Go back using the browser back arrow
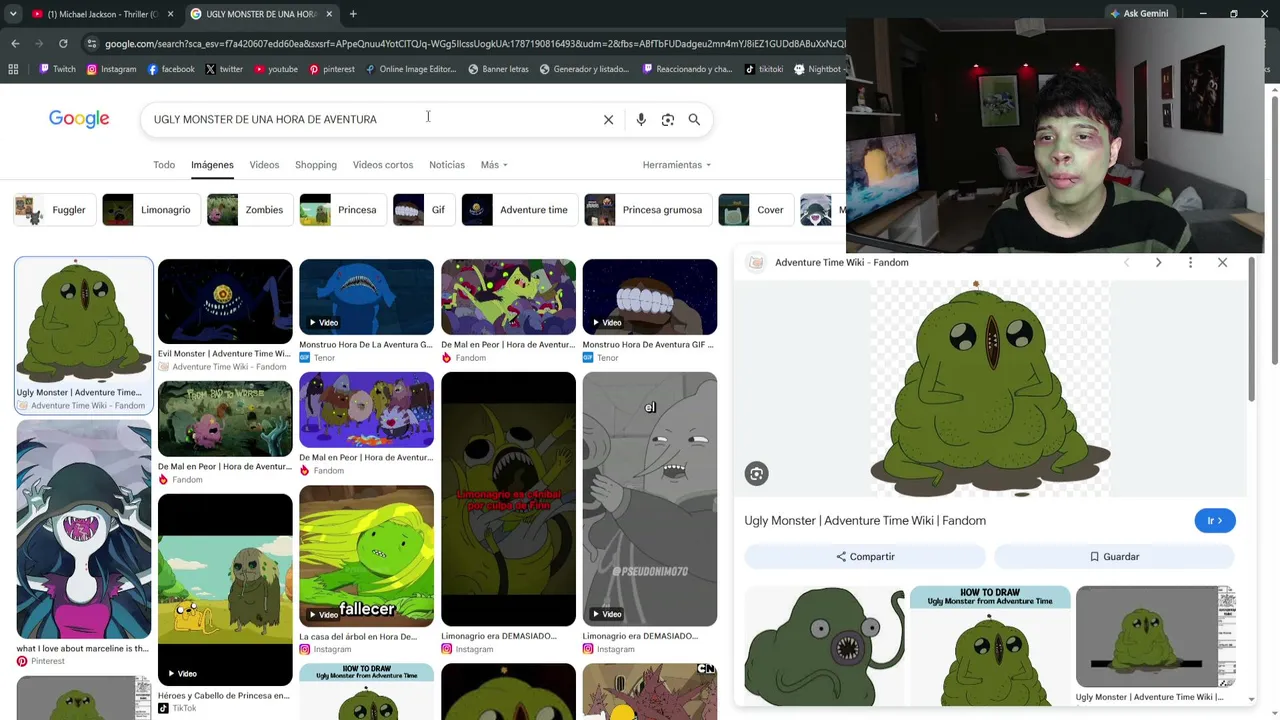The width and height of the screenshot is (1280, 720). 15,44
